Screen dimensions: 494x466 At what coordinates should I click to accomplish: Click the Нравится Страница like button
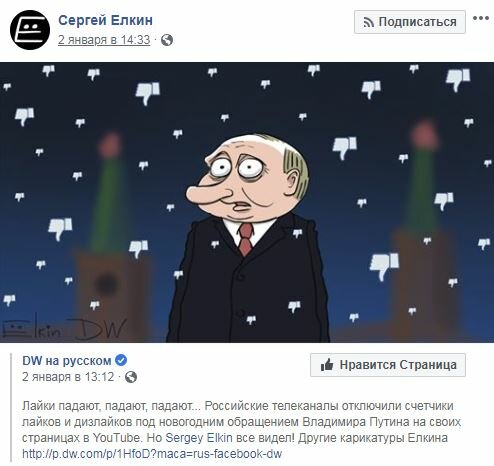coord(388,365)
